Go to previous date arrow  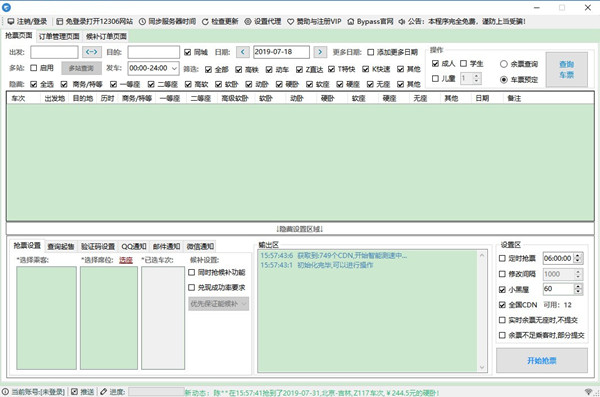click(243, 52)
